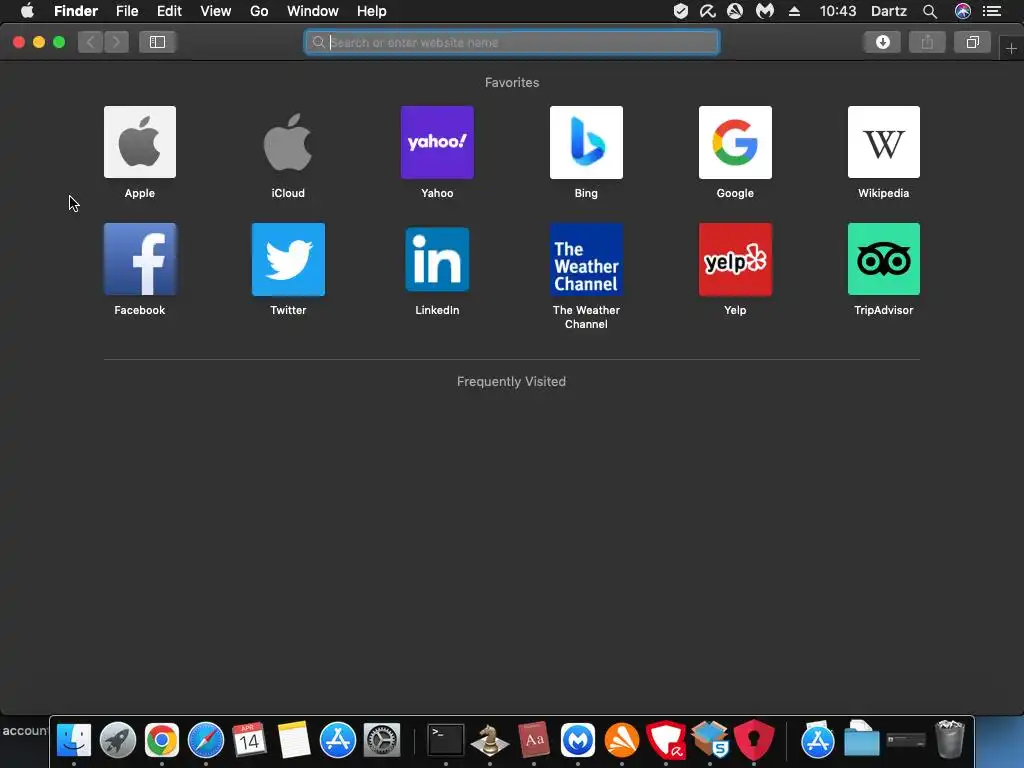Click the Frequently Visited heading
The width and height of the screenshot is (1024, 768).
pyautogui.click(x=511, y=381)
